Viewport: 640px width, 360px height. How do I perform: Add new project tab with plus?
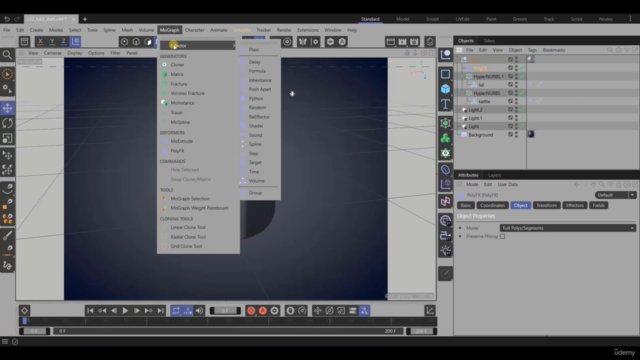pyautogui.click(x=85, y=19)
